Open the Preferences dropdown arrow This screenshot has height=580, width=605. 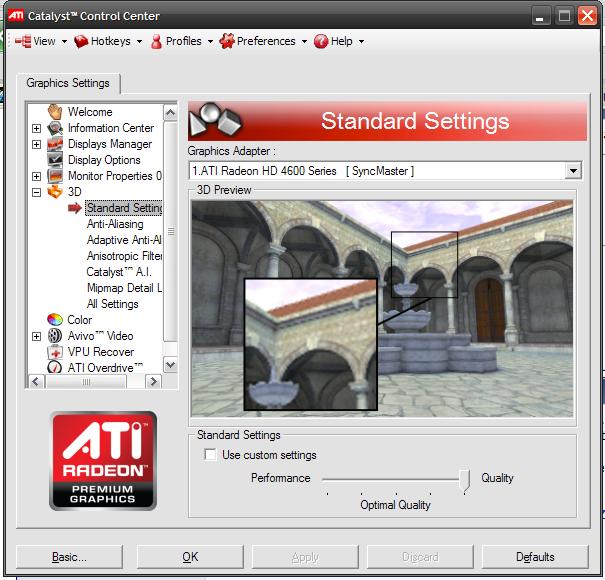pyautogui.click(x=304, y=41)
